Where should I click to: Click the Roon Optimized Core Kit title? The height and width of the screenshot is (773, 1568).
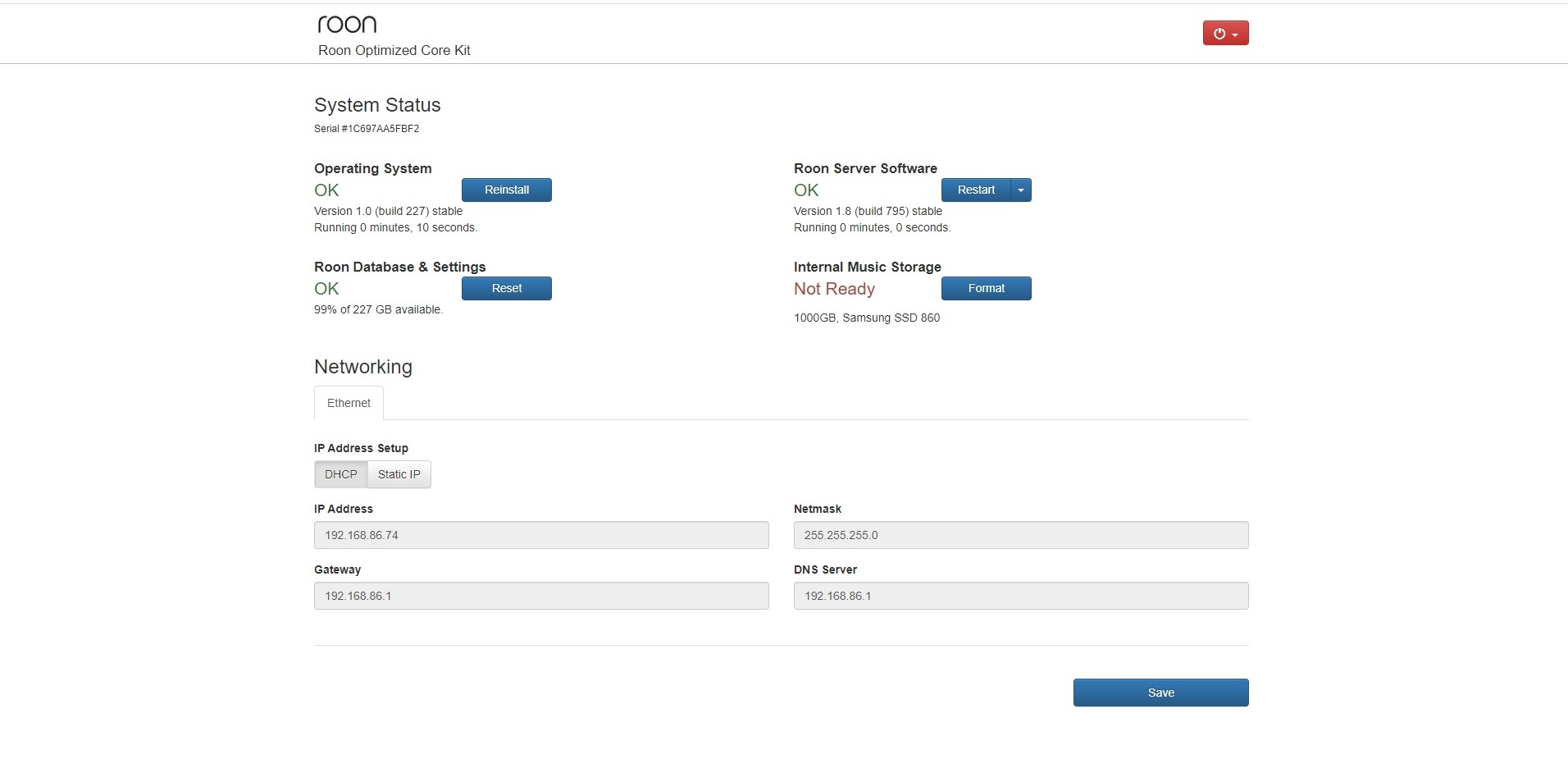point(394,50)
